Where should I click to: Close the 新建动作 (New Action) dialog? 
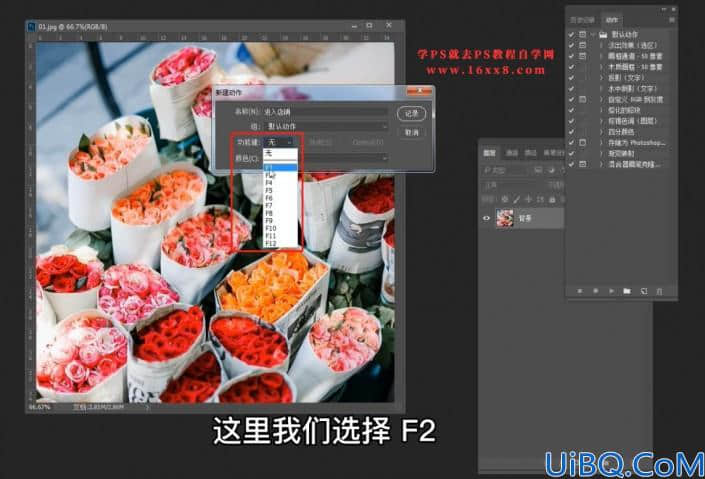coord(419,92)
